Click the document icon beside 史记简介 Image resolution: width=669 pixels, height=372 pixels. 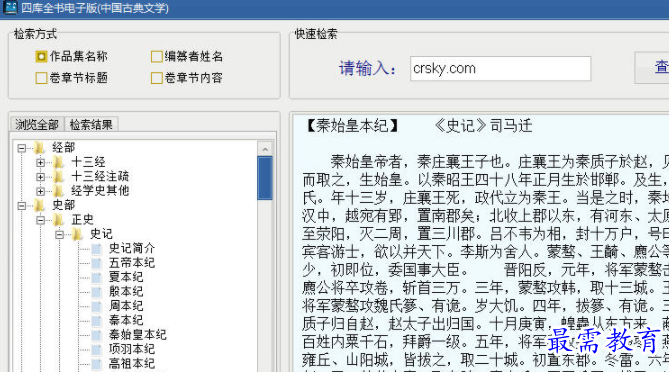coord(96,248)
